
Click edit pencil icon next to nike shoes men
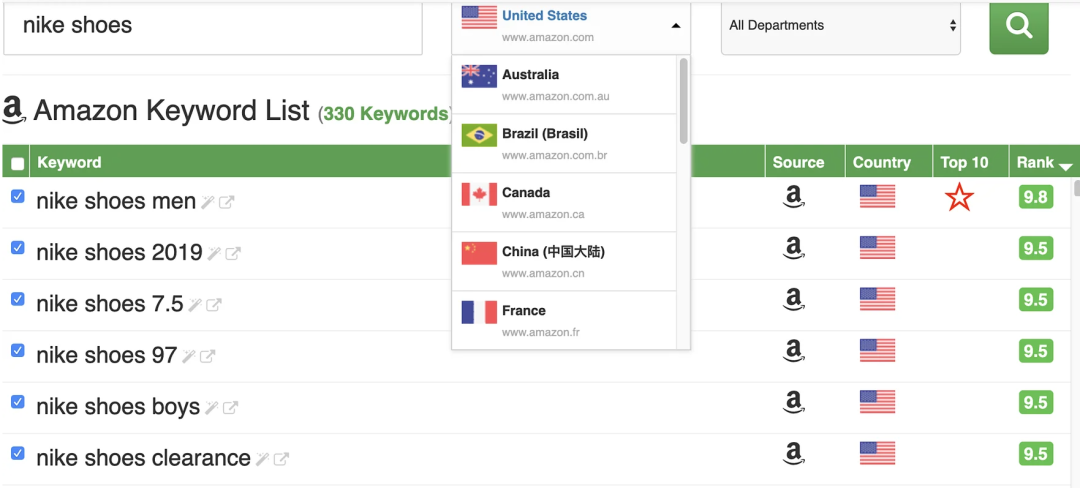click(x=208, y=203)
